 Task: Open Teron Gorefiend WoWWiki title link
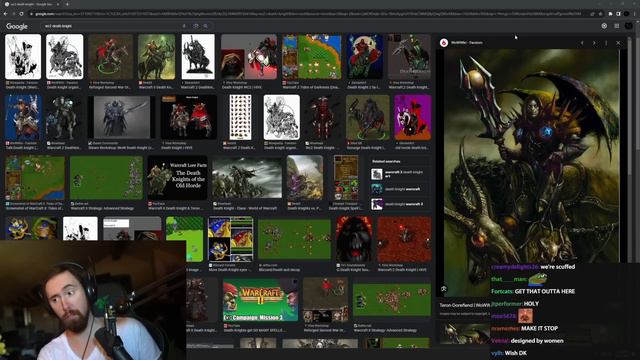[465, 305]
